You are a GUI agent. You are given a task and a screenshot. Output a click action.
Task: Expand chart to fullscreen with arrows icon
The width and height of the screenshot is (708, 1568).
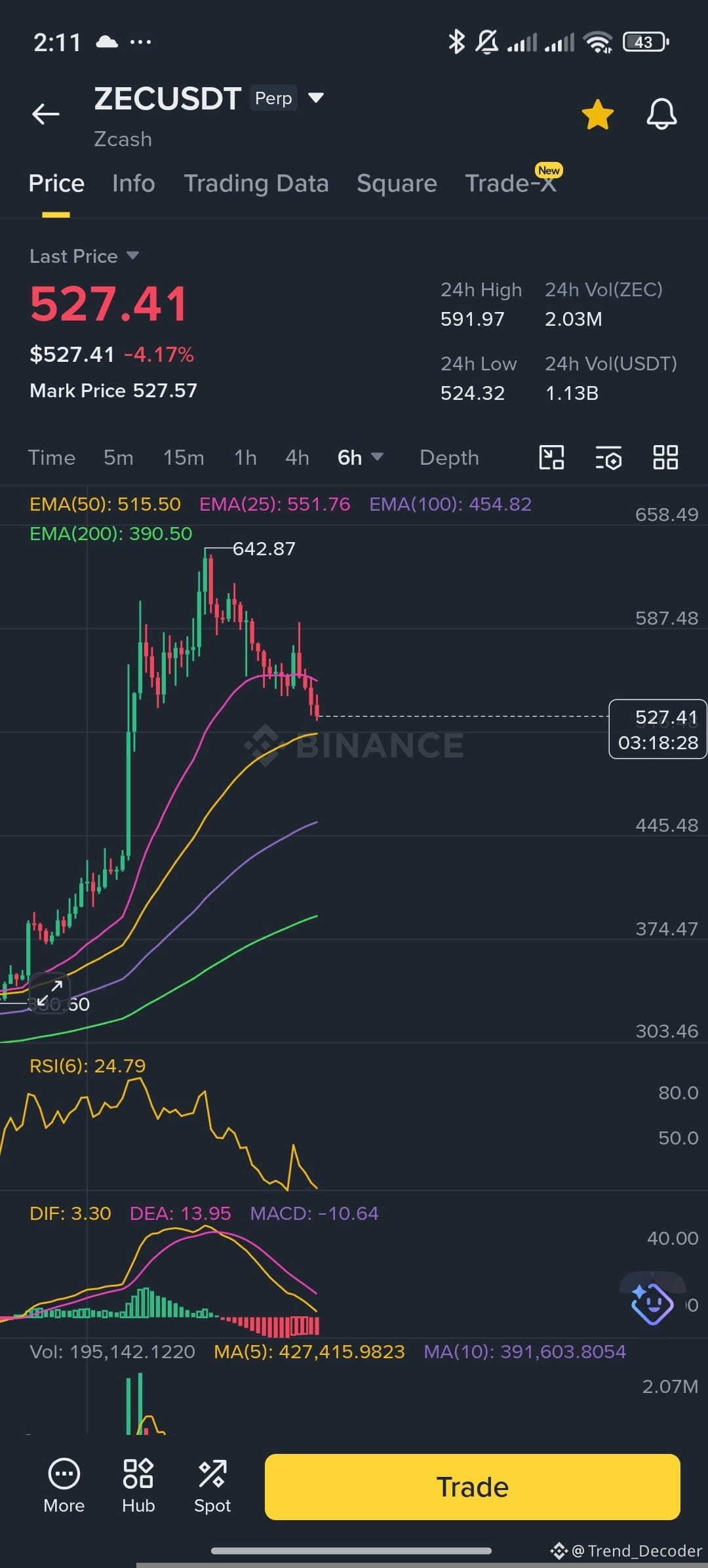50,993
